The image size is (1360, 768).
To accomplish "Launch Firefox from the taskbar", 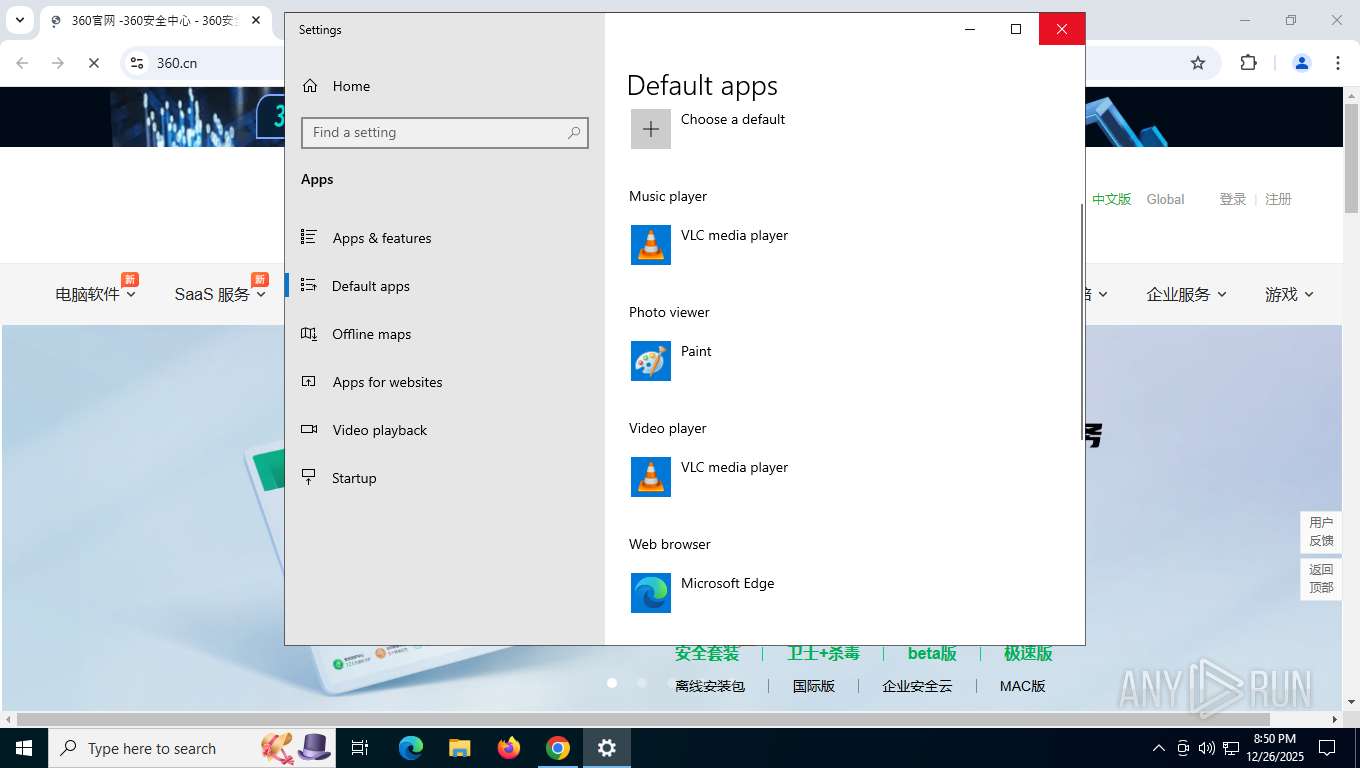I will pyautogui.click(x=509, y=748).
